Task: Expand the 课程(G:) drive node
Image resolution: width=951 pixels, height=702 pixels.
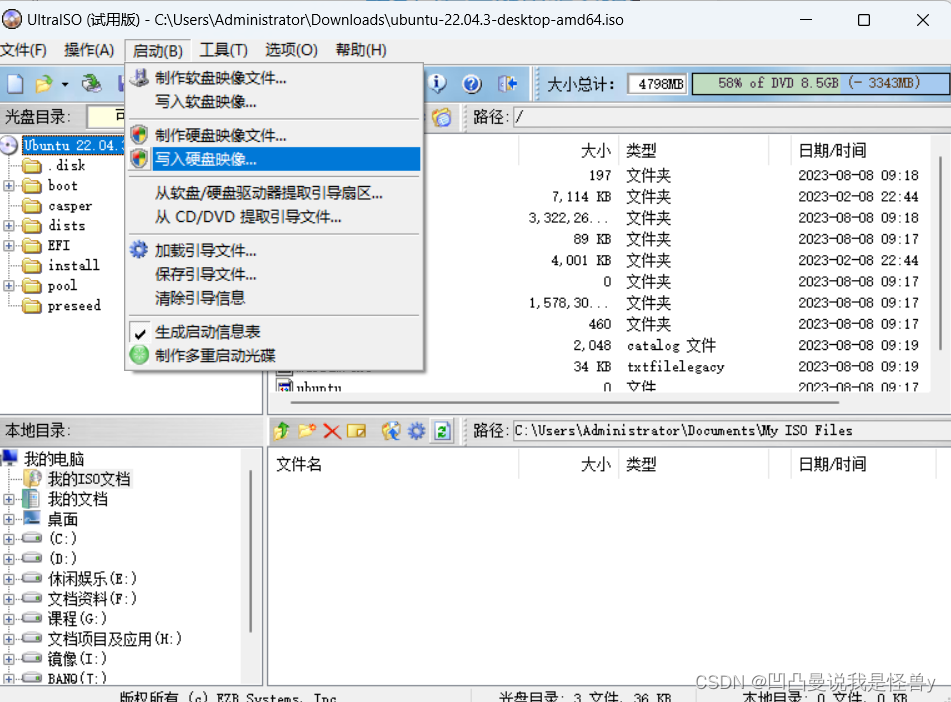Action: click(8, 619)
